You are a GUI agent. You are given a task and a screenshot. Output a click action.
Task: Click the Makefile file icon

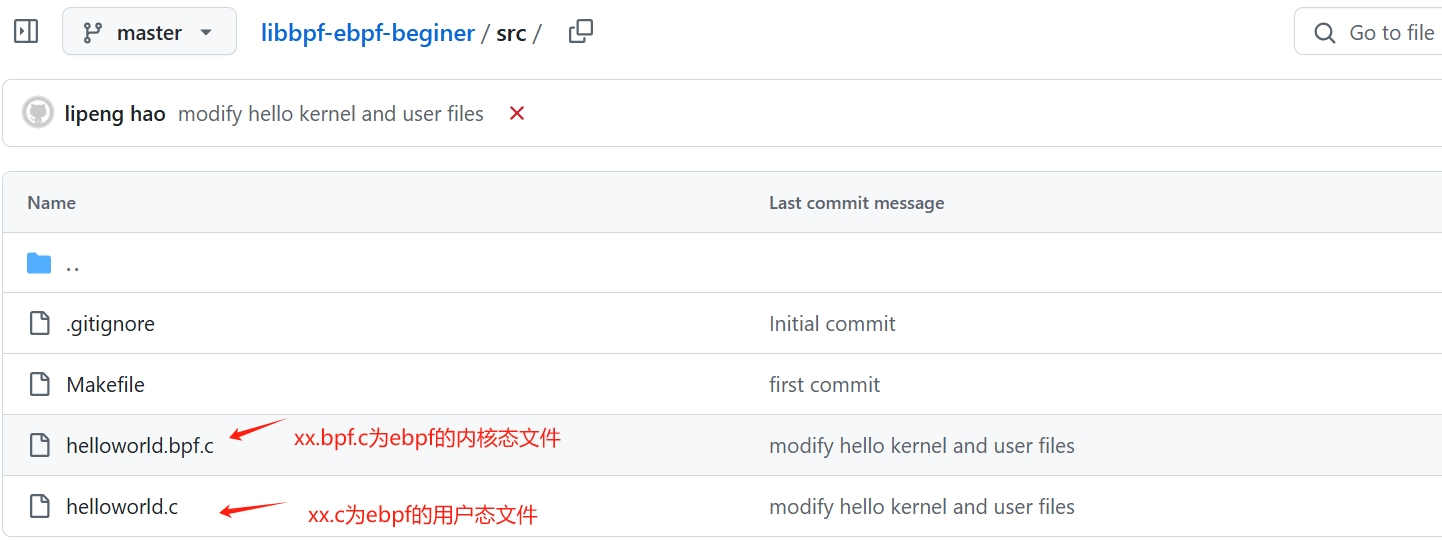point(39,385)
